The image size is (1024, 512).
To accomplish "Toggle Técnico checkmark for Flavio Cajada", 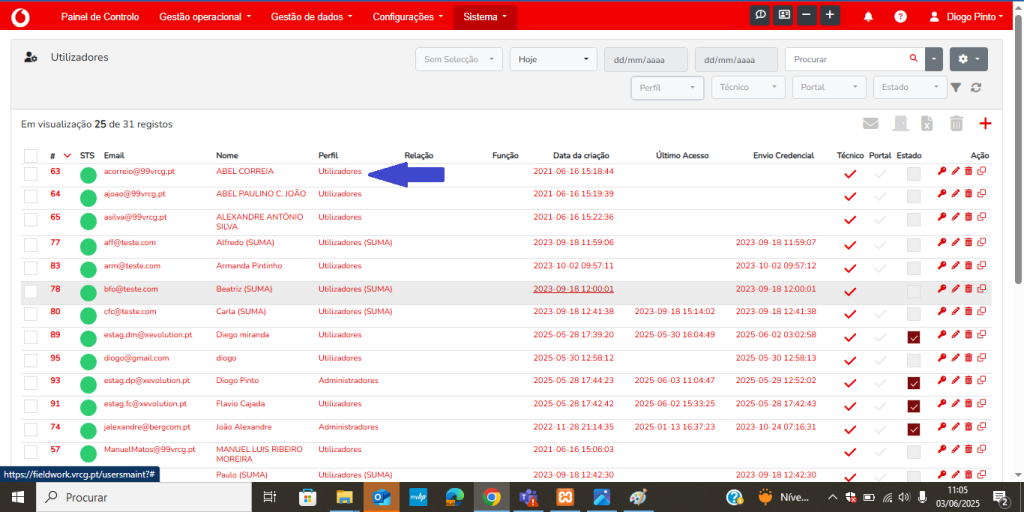I will pyautogui.click(x=850, y=406).
